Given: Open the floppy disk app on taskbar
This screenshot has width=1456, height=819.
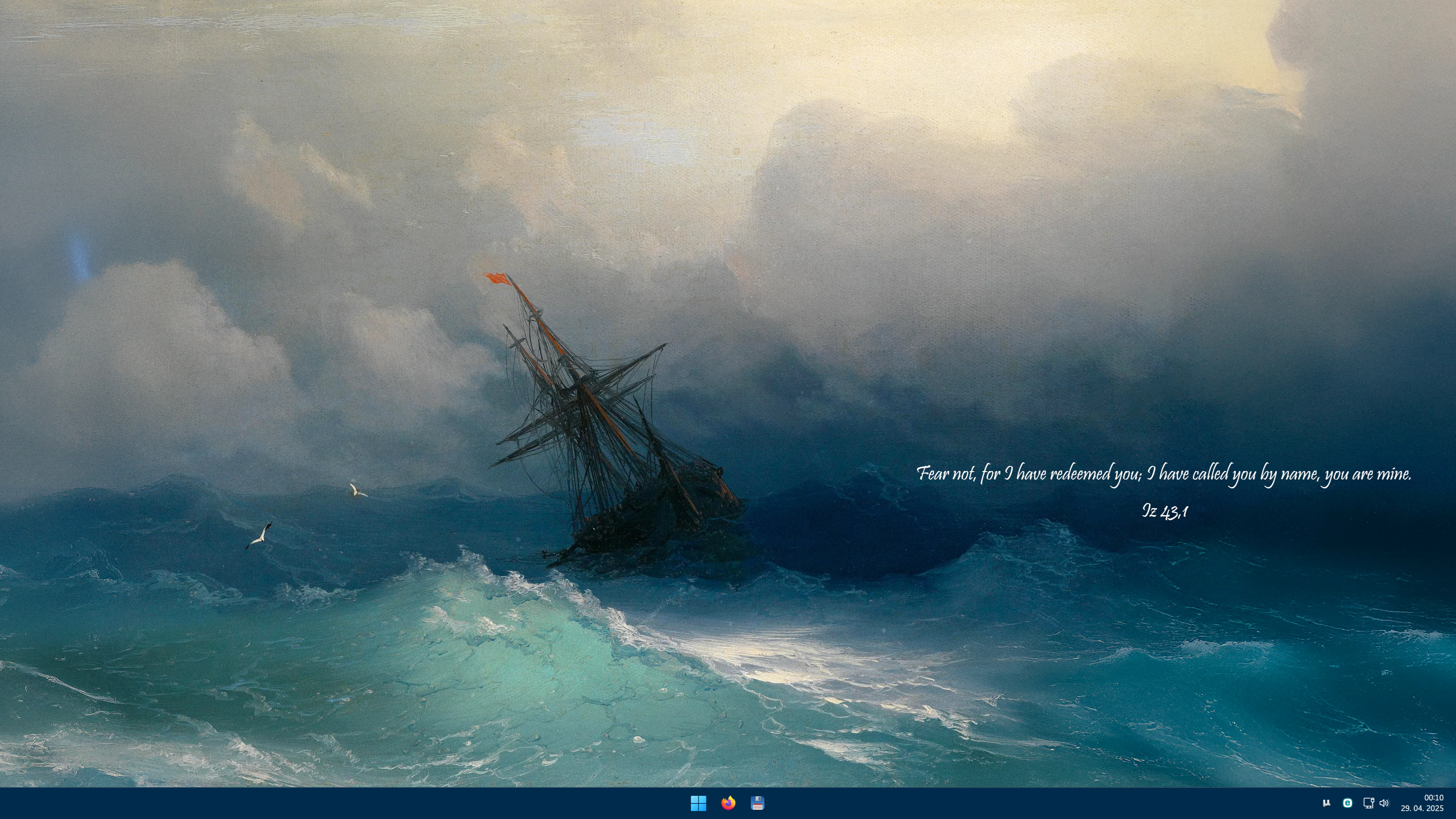Looking at the screenshot, I should click(x=758, y=803).
